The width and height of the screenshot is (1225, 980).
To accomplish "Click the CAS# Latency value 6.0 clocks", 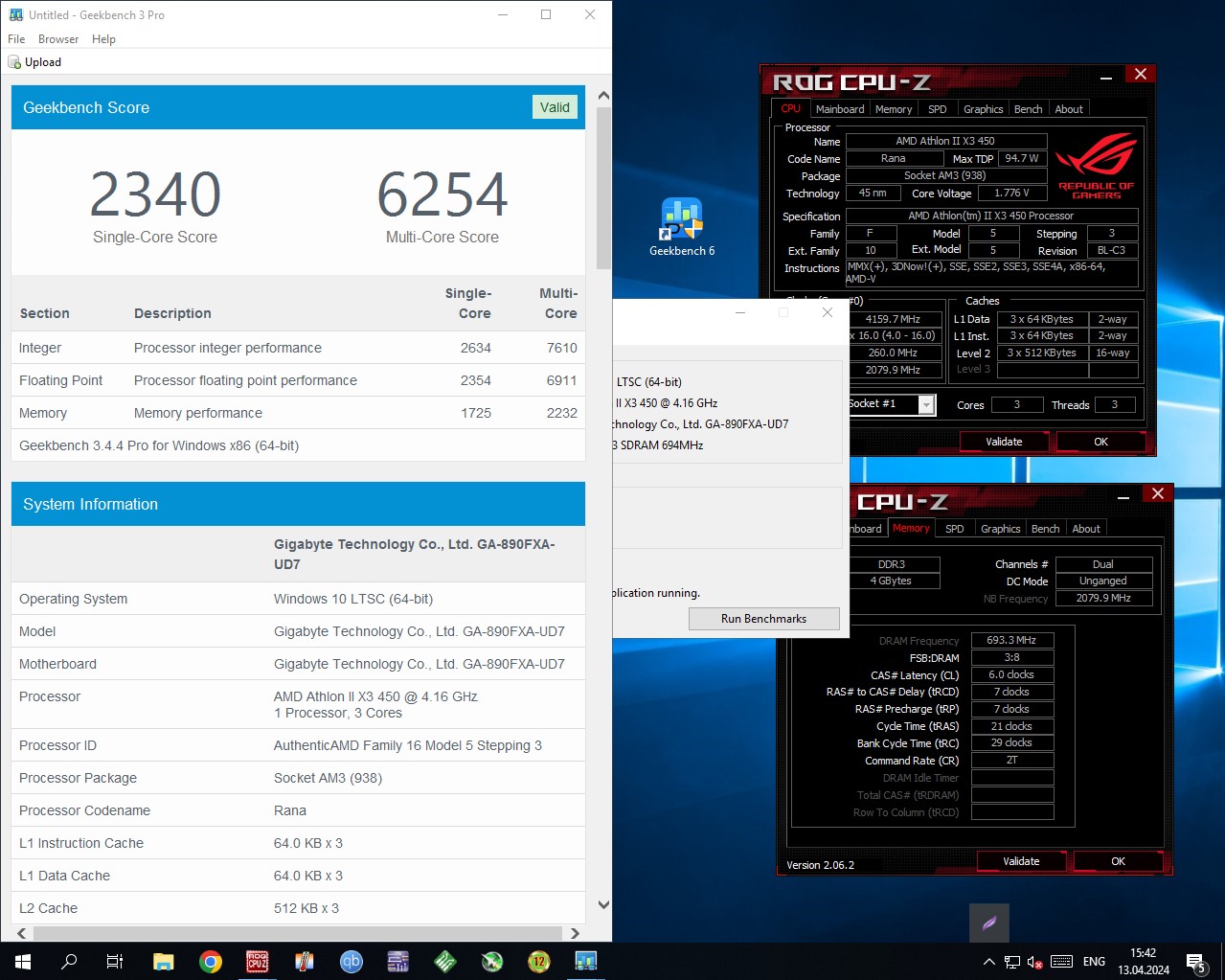I will tap(1012, 674).
